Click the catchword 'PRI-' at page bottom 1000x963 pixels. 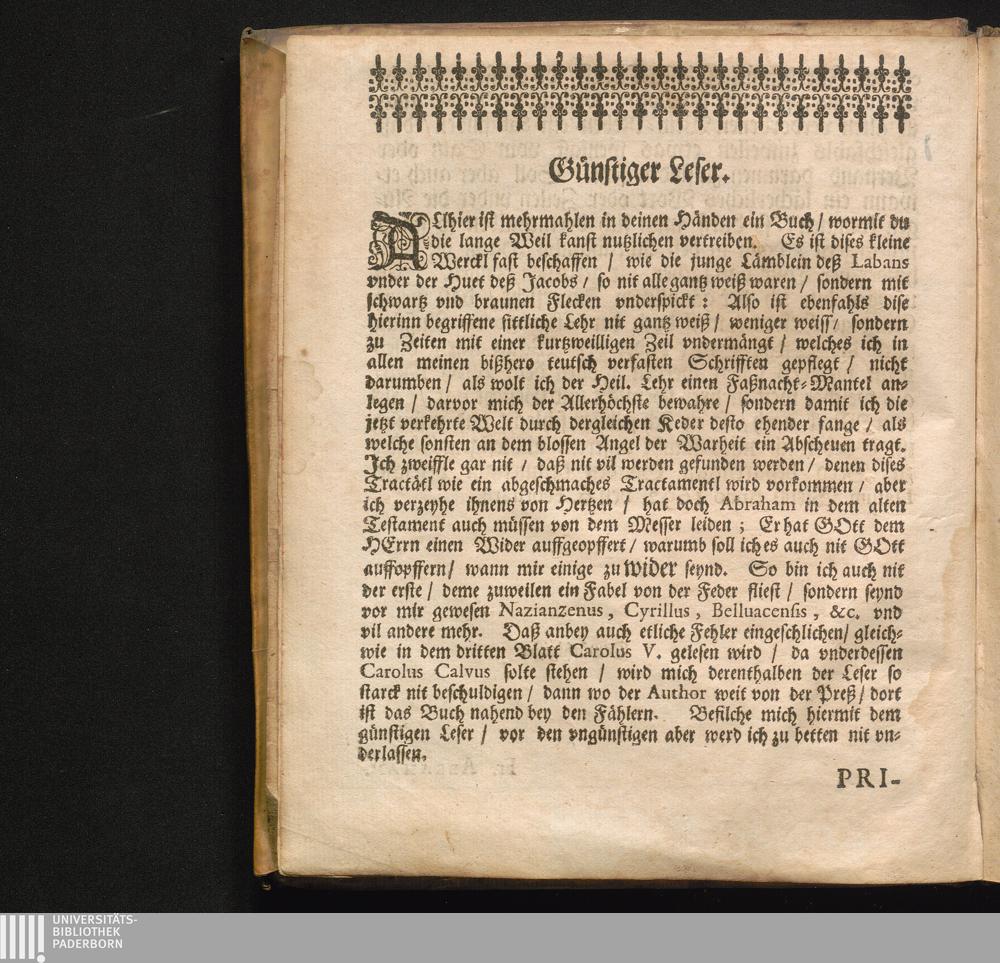867,778
